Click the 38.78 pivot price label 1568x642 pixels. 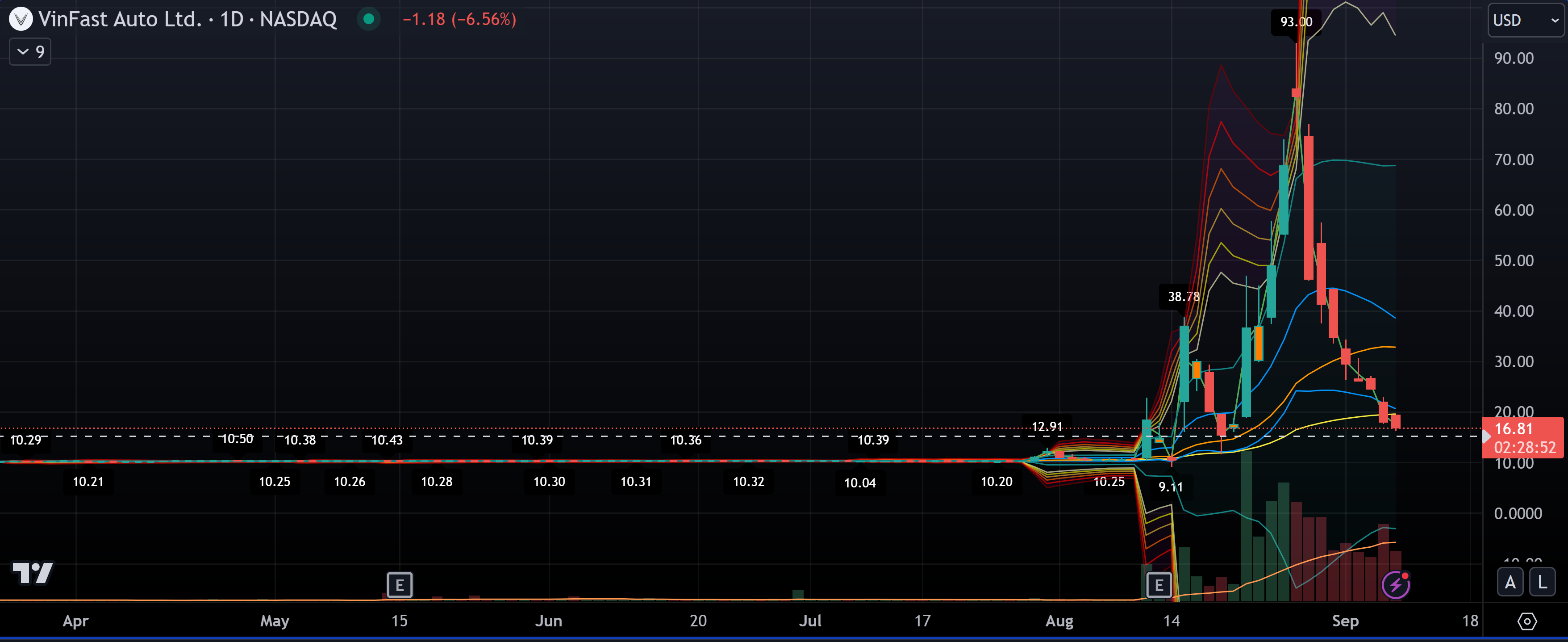pyautogui.click(x=1184, y=297)
